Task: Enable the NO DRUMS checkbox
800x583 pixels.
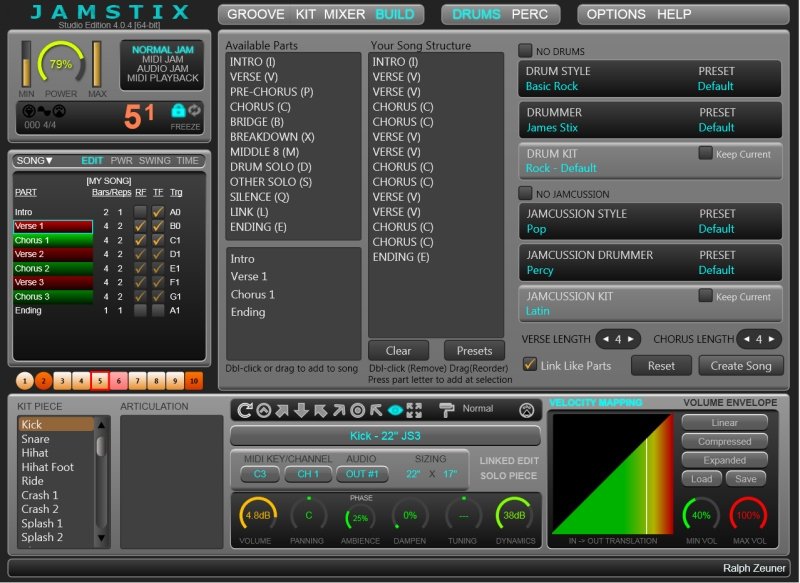Action: click(x=525, y=50)
